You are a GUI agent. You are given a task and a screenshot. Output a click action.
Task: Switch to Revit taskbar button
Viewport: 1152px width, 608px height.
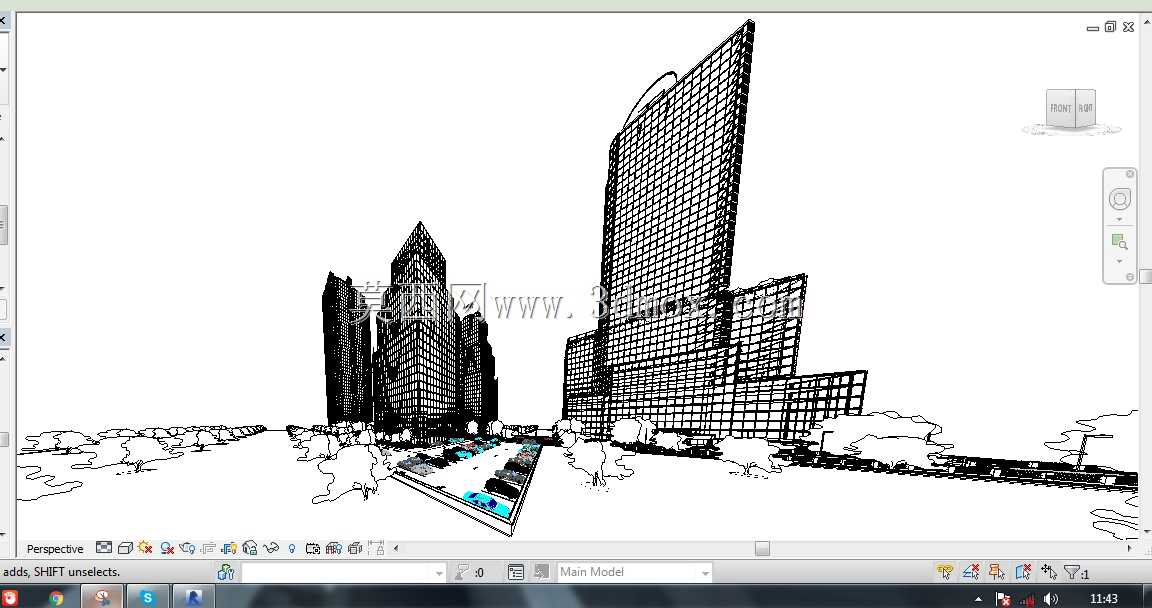point(193,598)
